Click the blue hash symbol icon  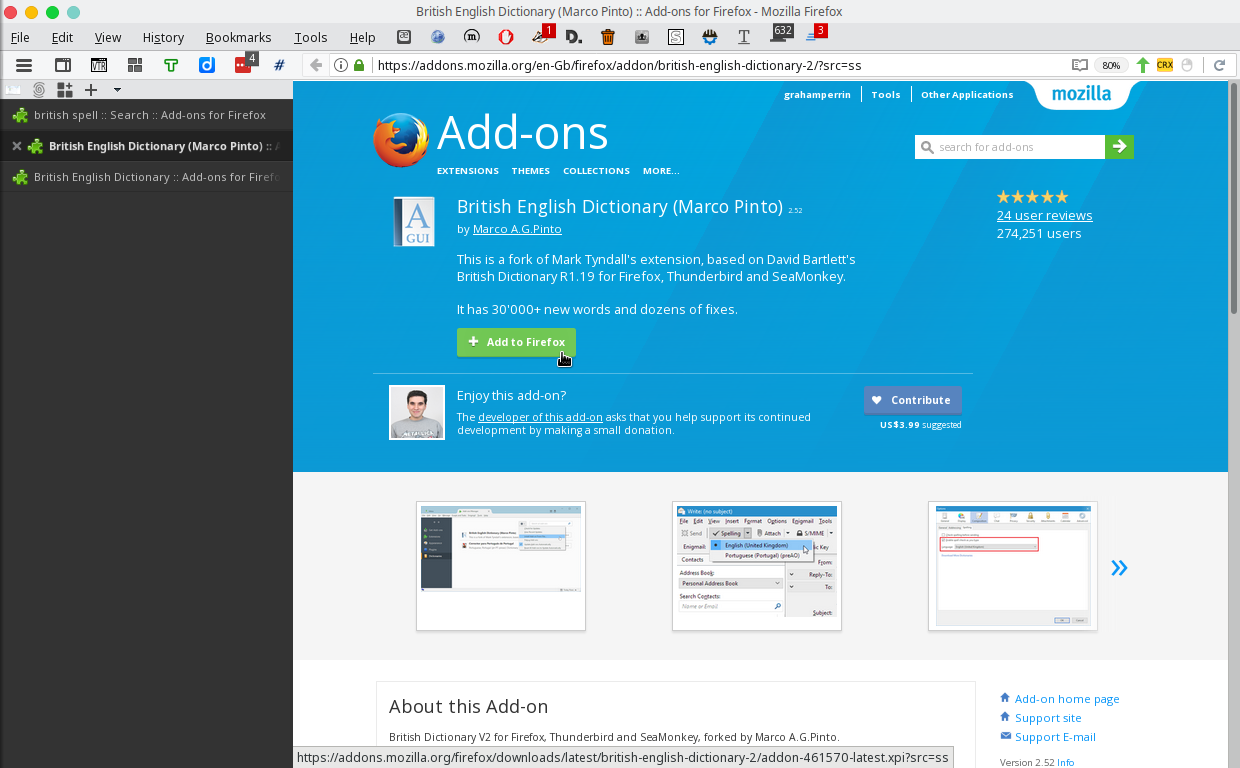click(x=279, y=65)
